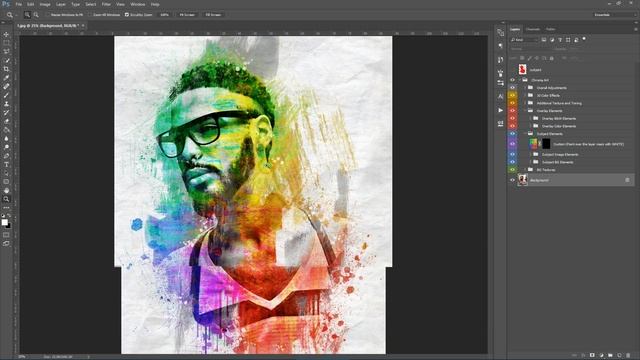Filter layers by type (T) icon
This screenshot has width=640, height=360.
point(560,40)
